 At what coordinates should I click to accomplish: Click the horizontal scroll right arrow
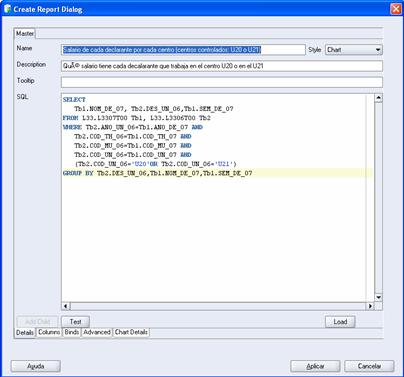[x=370, y=306]
